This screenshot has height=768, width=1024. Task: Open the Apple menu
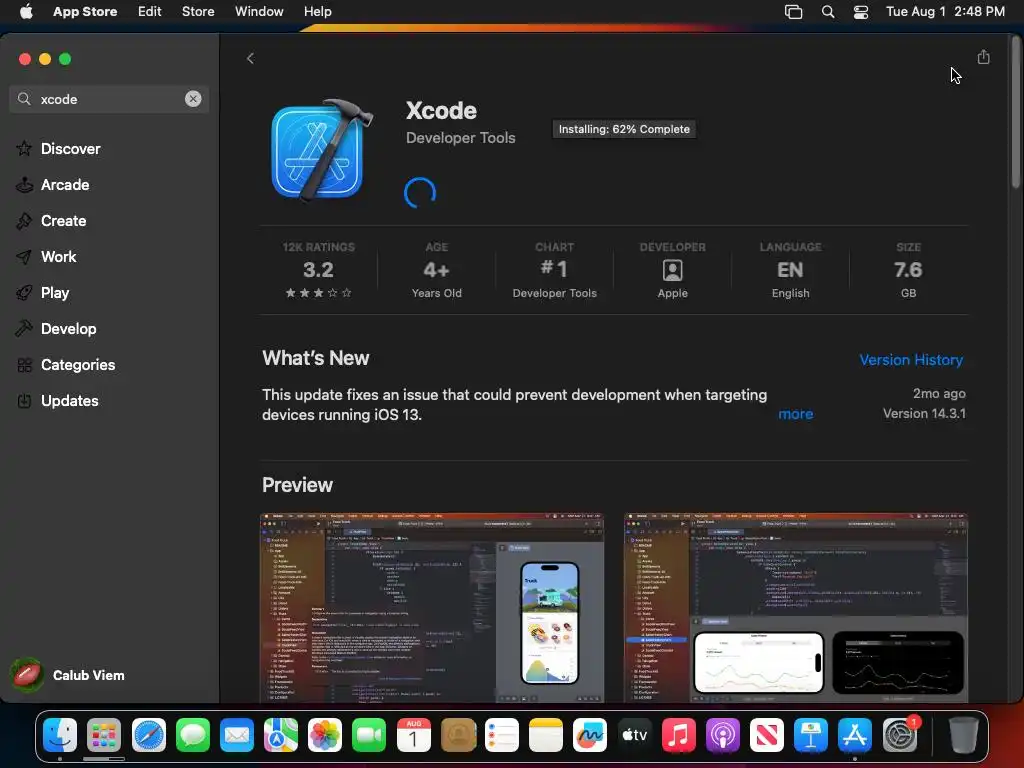[x=26, y=12]
